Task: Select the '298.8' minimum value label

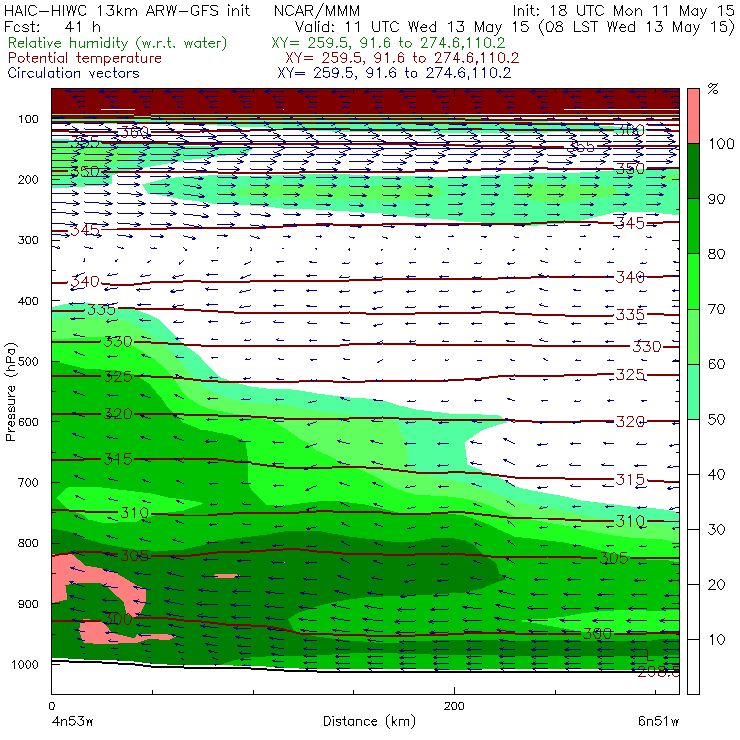Action: tap(658, 671)
